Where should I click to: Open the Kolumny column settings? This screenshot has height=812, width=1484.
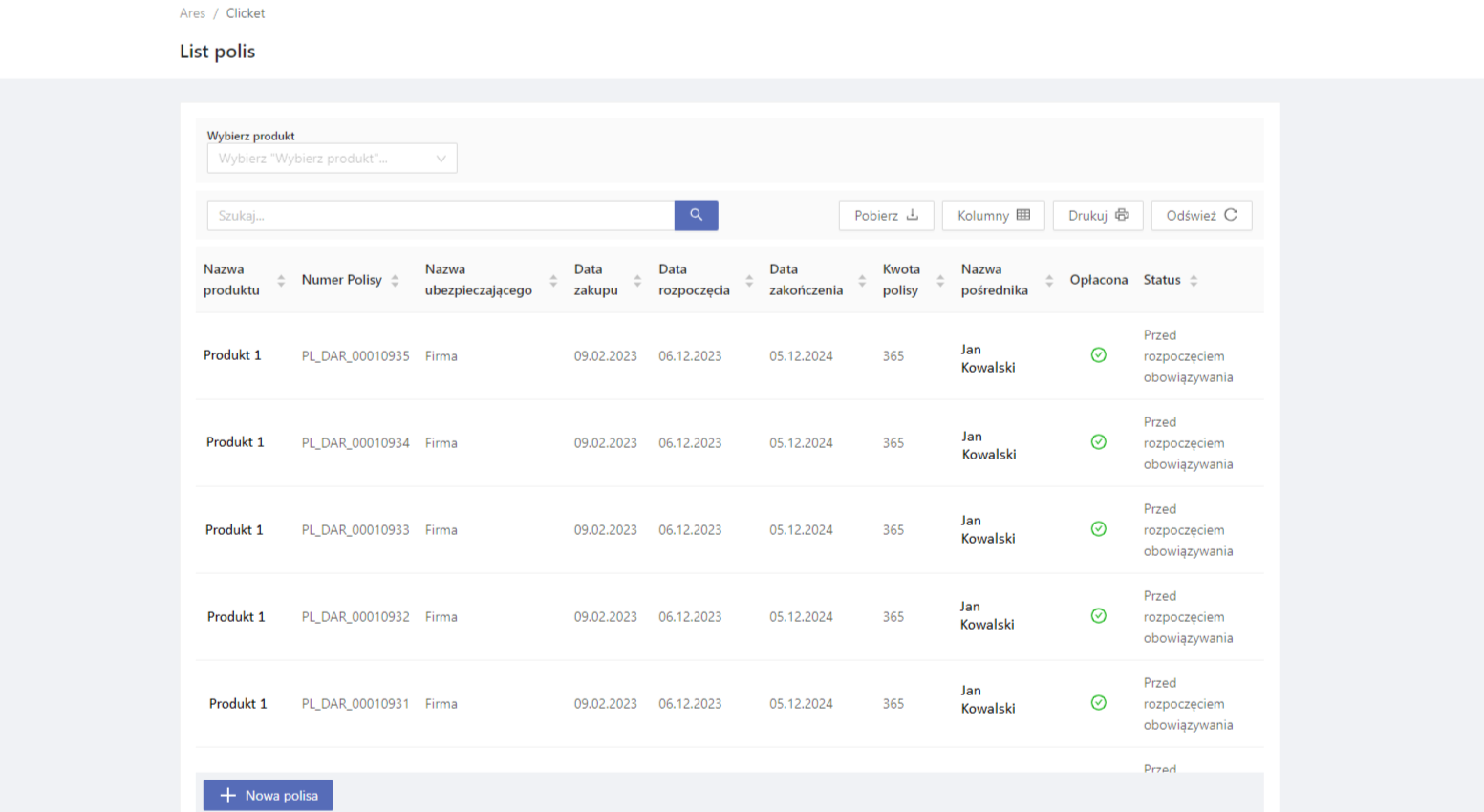(993, 215)
